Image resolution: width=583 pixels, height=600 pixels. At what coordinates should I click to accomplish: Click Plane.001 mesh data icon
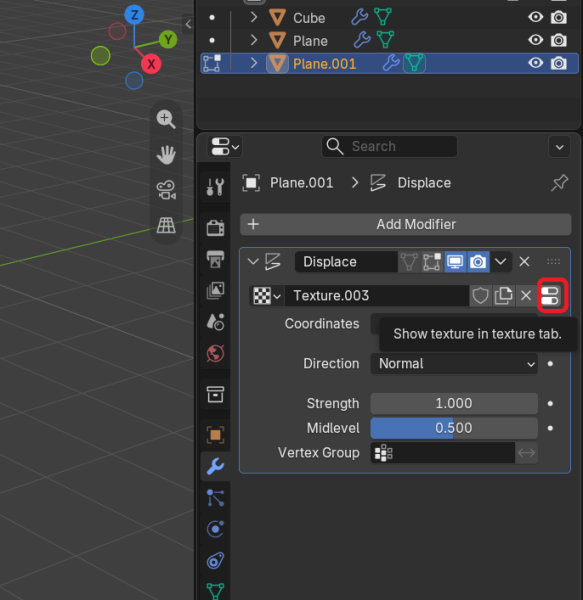click(x=414, y=63)
